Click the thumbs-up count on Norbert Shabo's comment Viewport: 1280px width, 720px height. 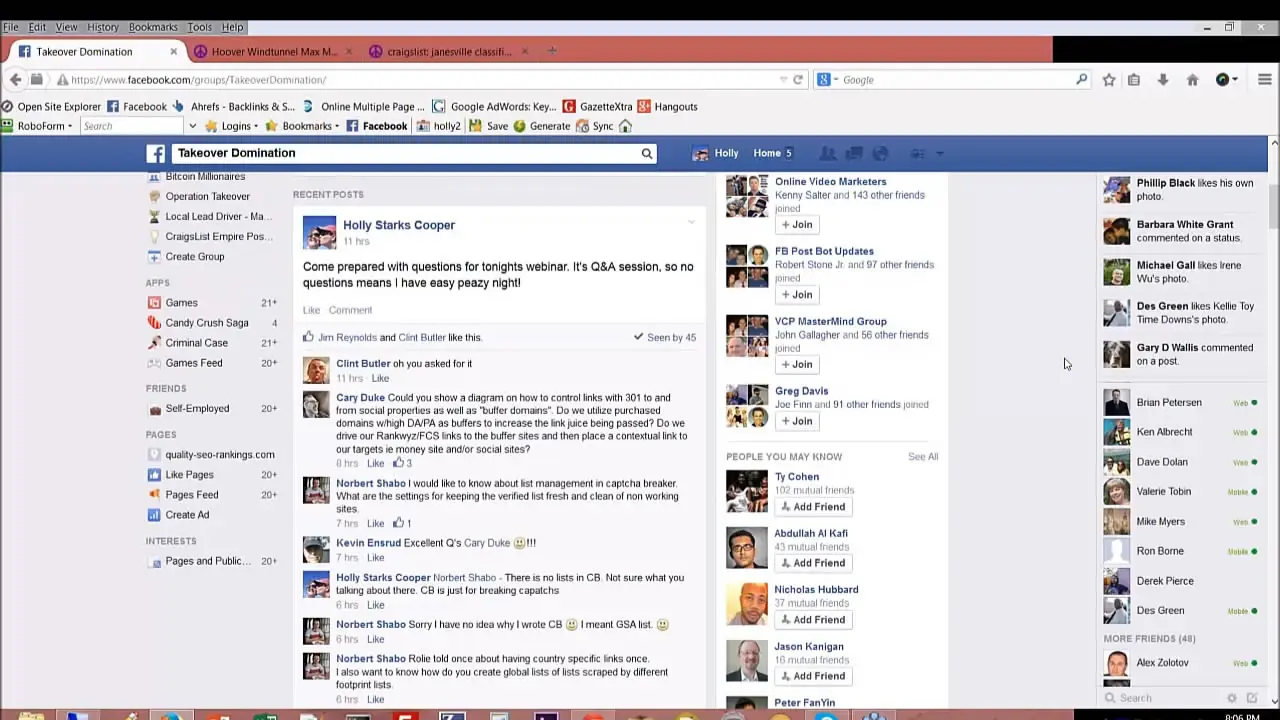[x=402, y=523]
